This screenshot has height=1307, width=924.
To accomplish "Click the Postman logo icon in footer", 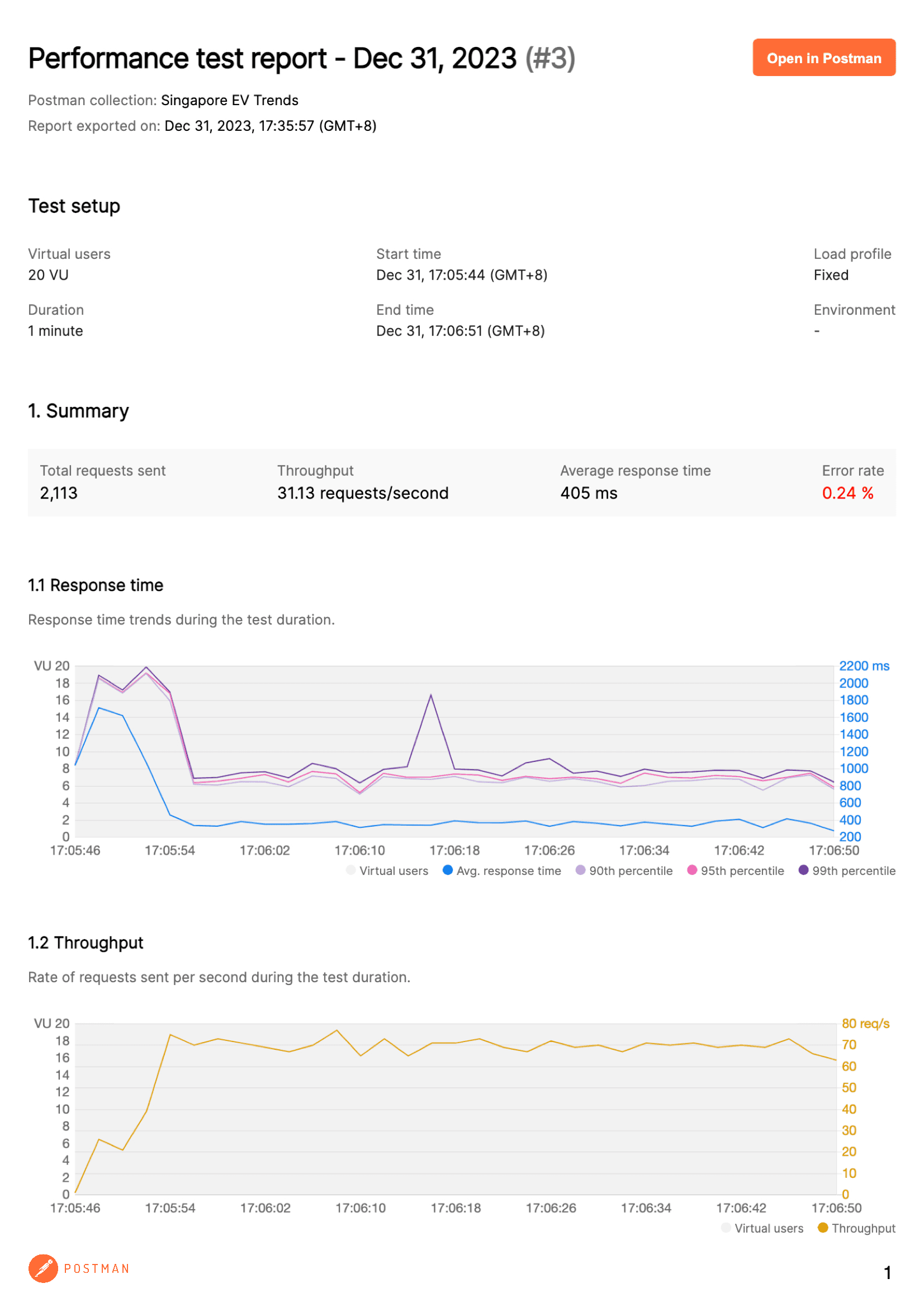I will pyautogui.click(x=43, y=1268).
